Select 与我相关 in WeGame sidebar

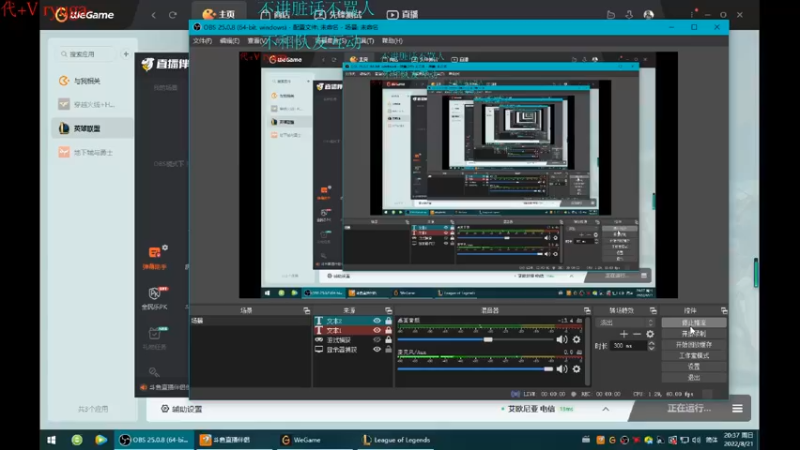point(93,81)
